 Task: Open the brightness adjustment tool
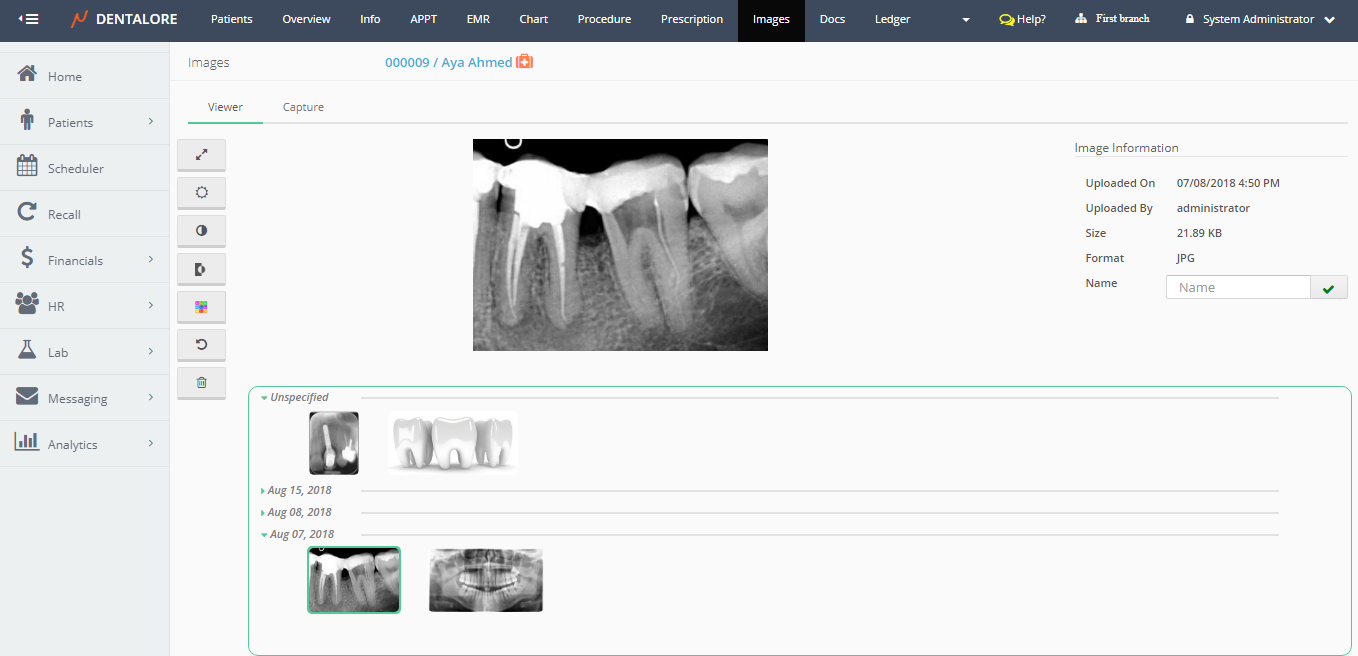[201, 192]
